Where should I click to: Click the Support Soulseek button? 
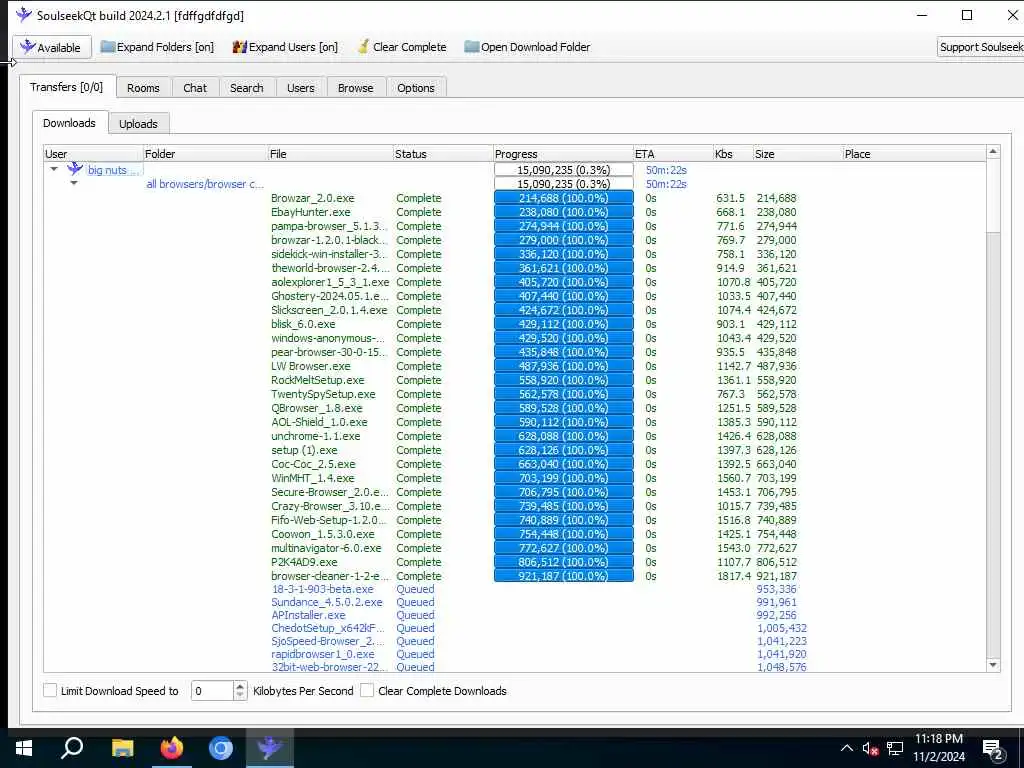[x=980, y=47]
